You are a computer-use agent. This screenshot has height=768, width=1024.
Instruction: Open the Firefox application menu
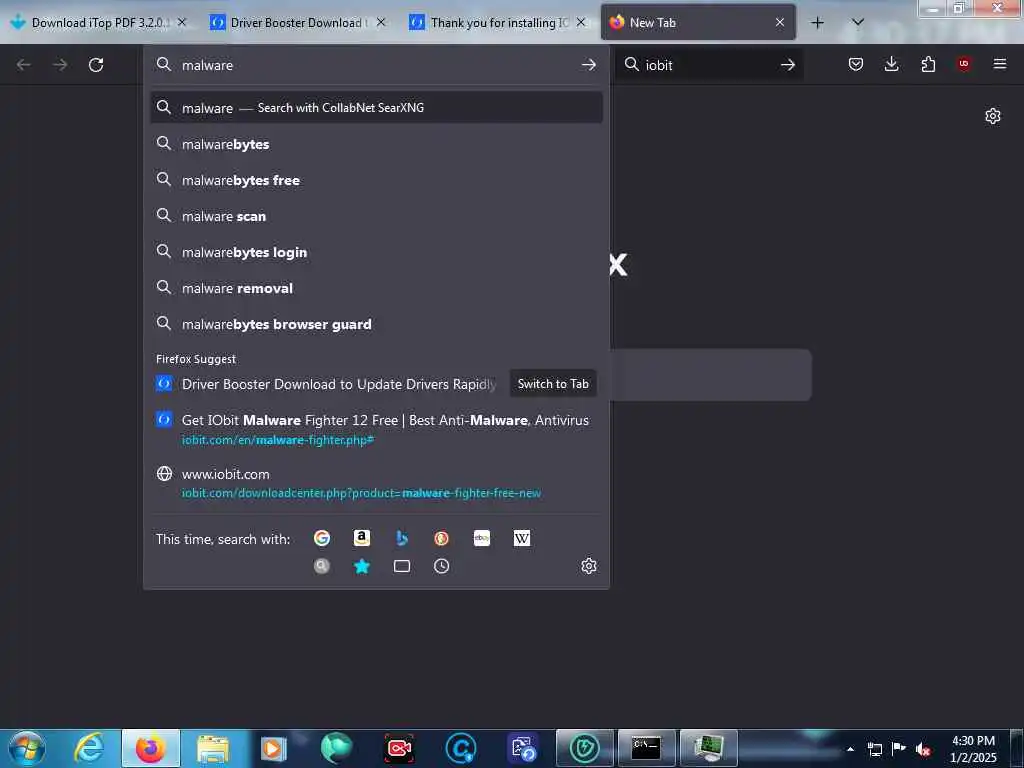pos(1000,64)
